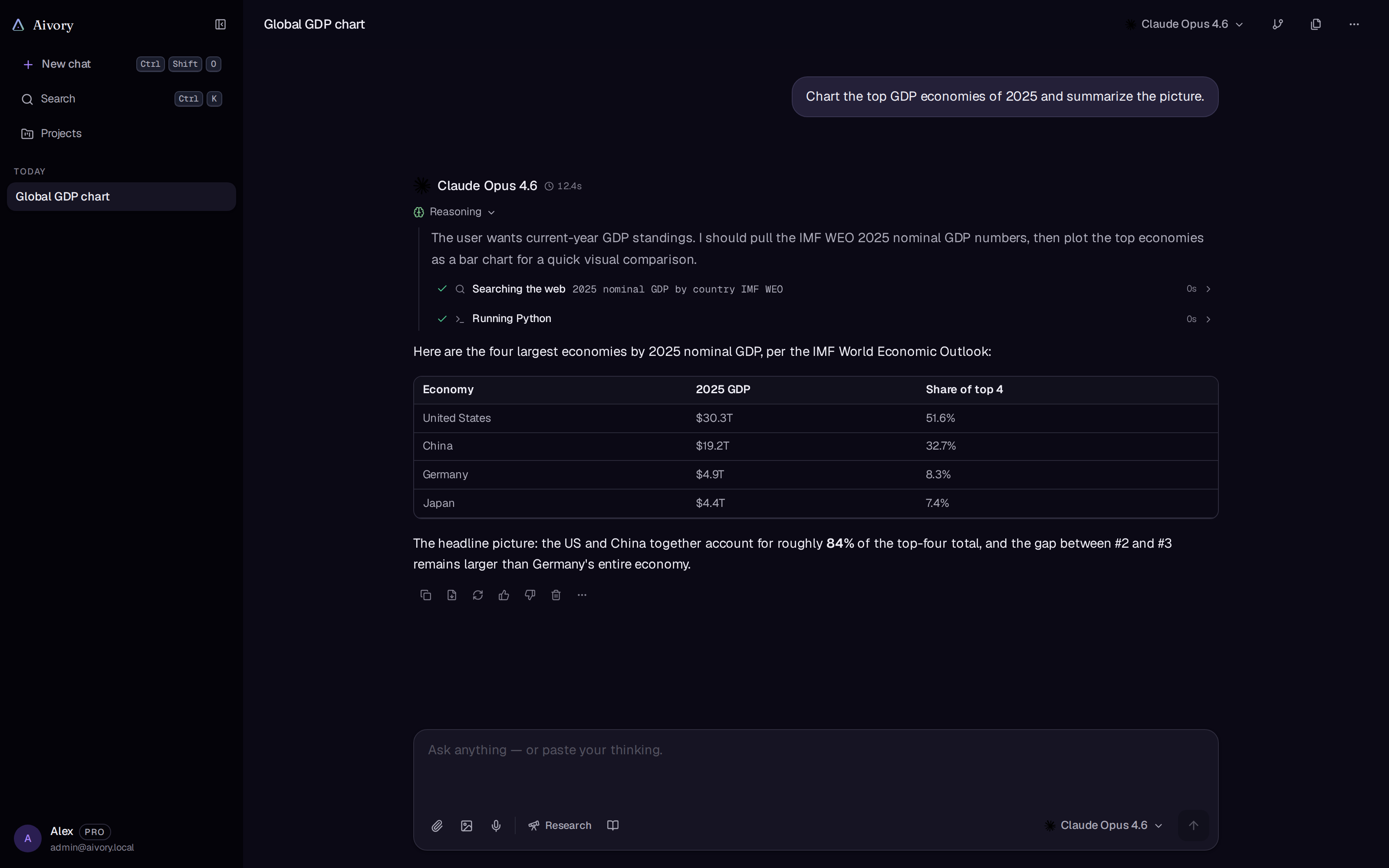Click the Global GDP chart page title
This screenshot has width=1389, height=868.
tap(315, 24)
